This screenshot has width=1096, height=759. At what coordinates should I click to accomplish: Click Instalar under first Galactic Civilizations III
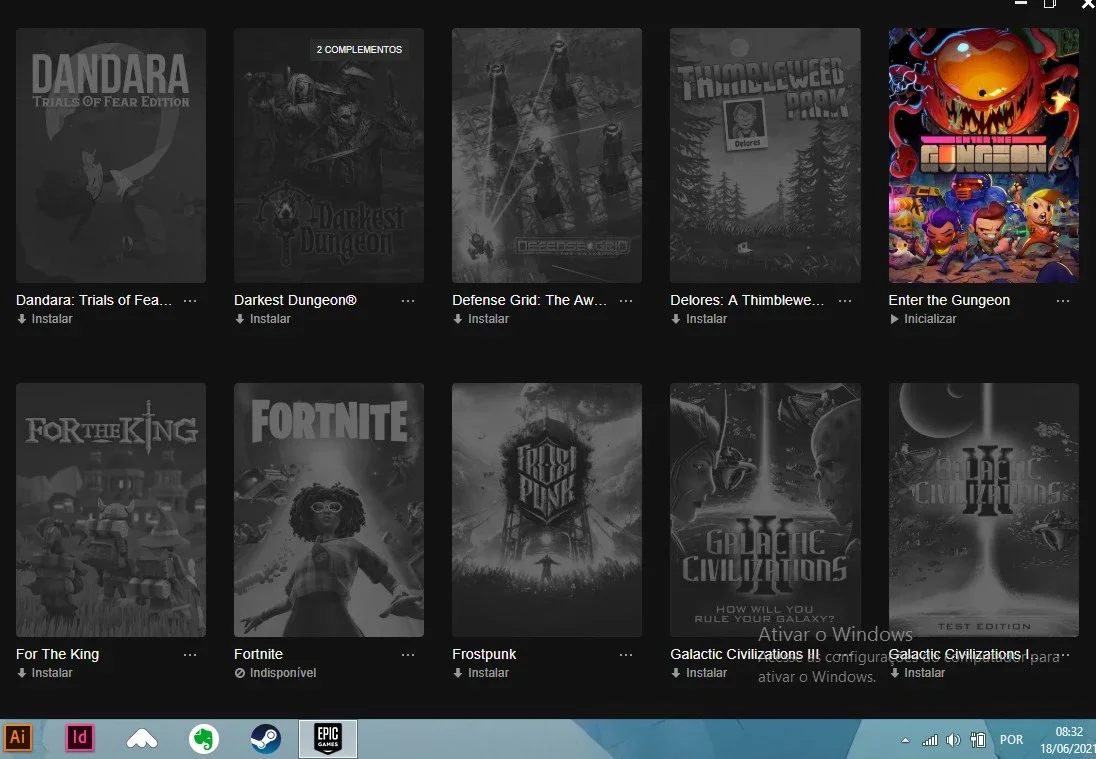[699, 673]
